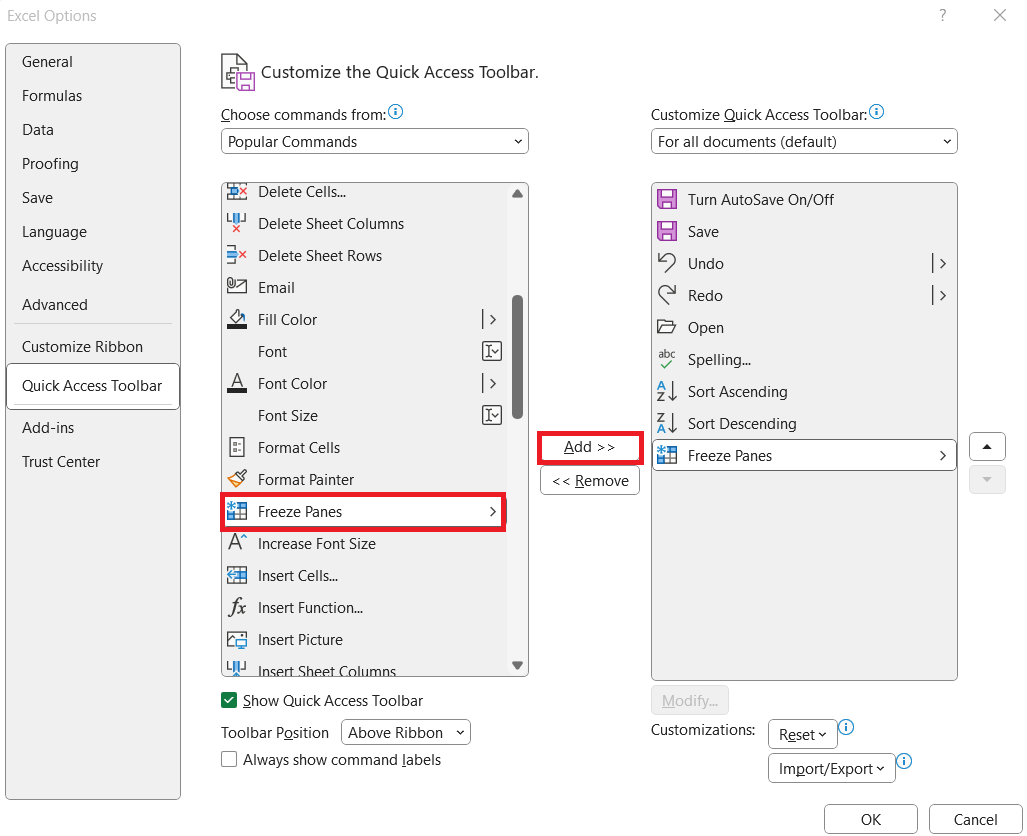The width and height of the screenshot is (1027, 836).
Task: Click the Format Cells icon
Action: pyautogui.click(x=236, y=447)
